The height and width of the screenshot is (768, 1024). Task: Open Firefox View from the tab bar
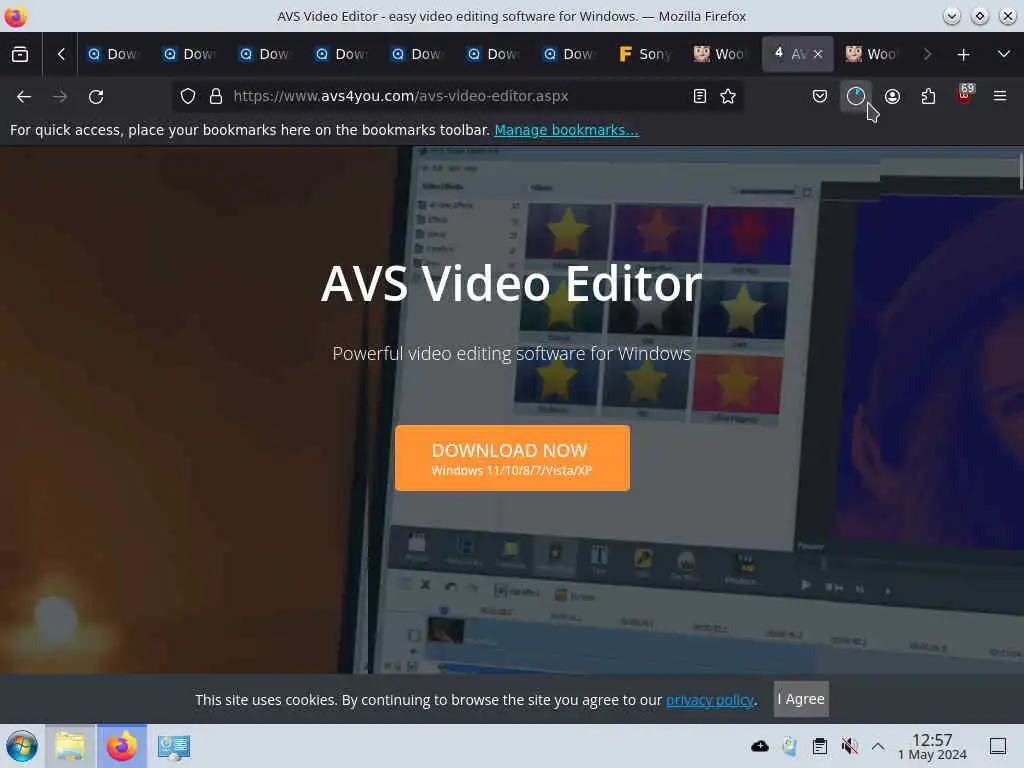[x=20, y=54]
